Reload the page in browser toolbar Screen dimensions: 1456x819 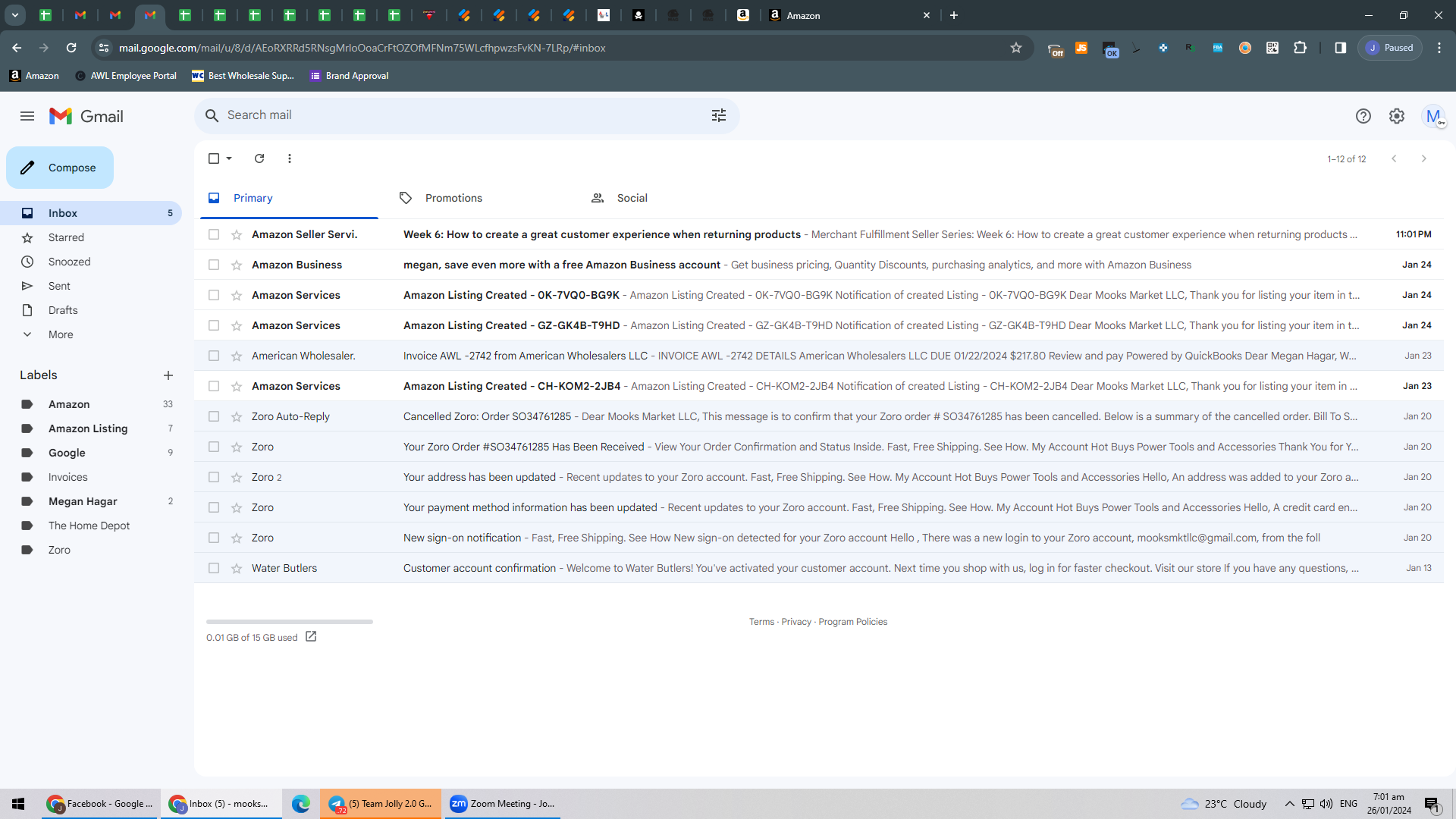pyautogui.click(x=71, y=48)
